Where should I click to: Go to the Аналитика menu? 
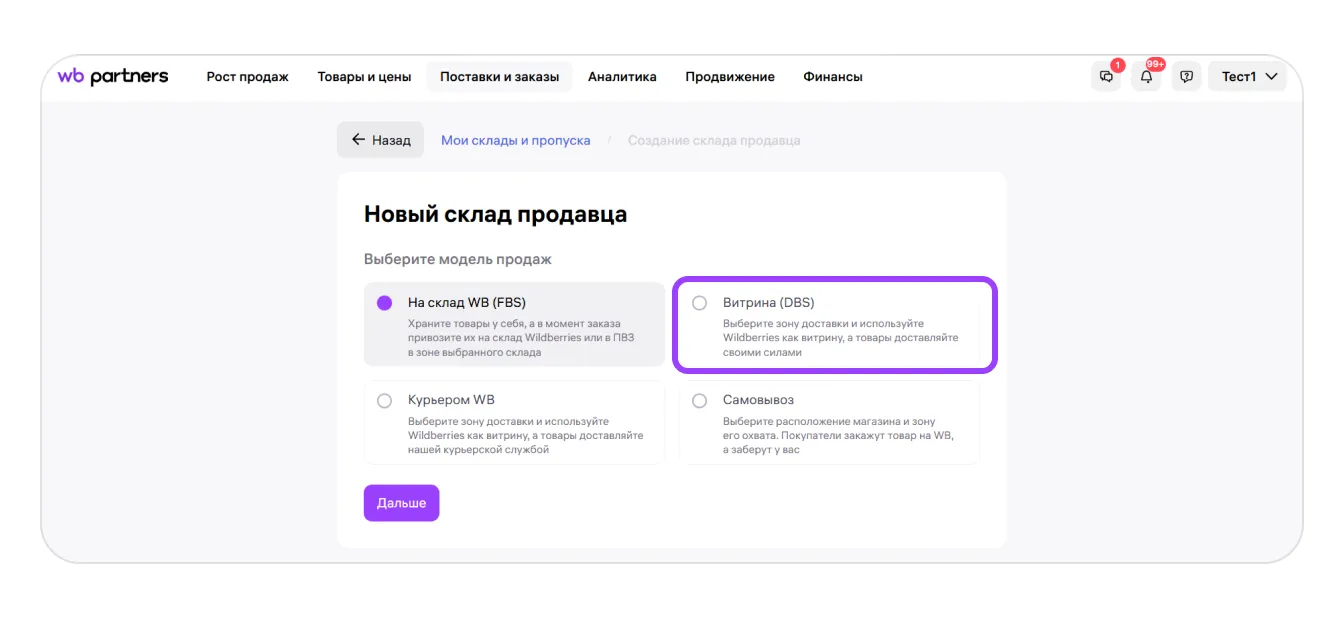coord(622,77)
